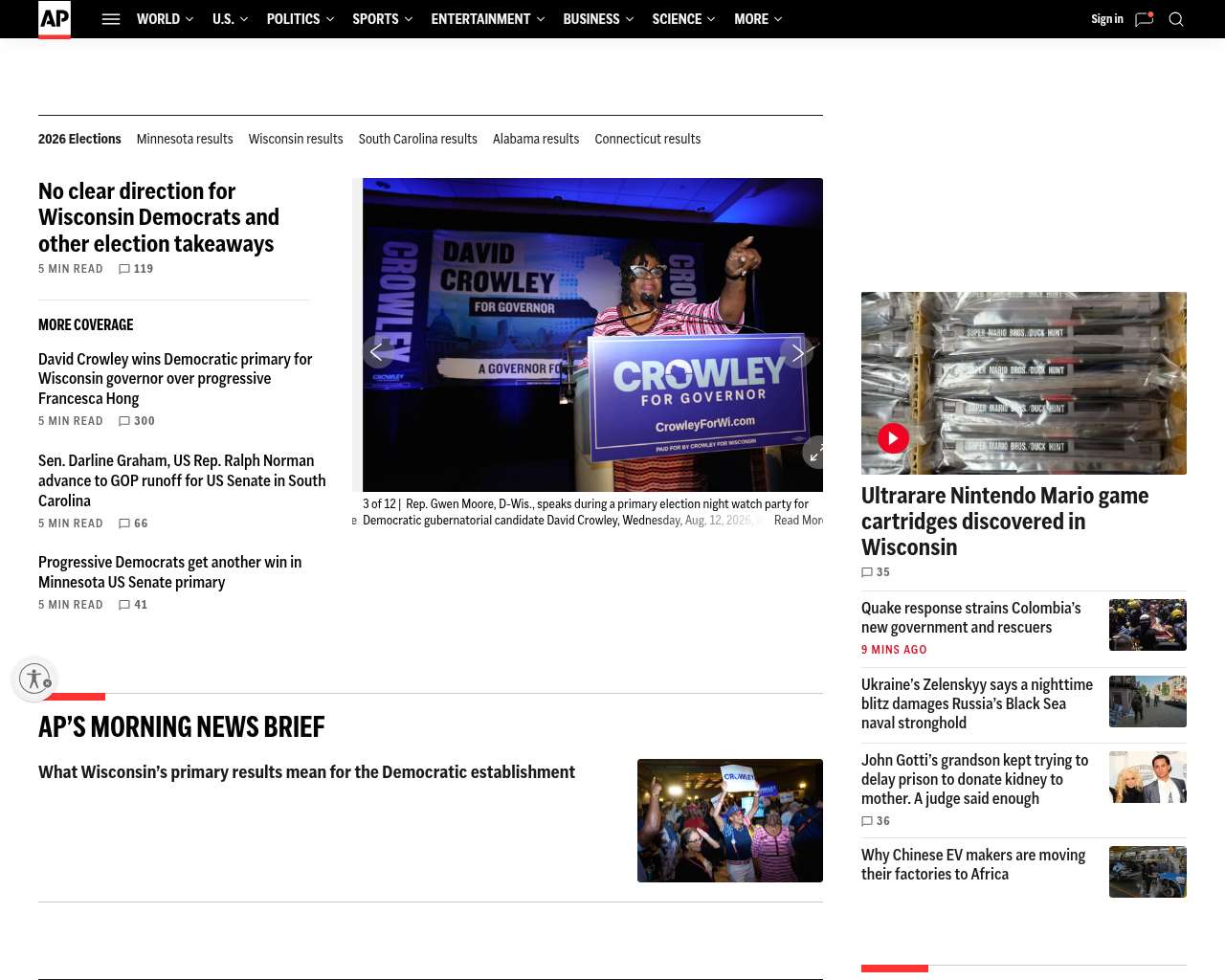Open Wisconsin results

click(296, 139)
